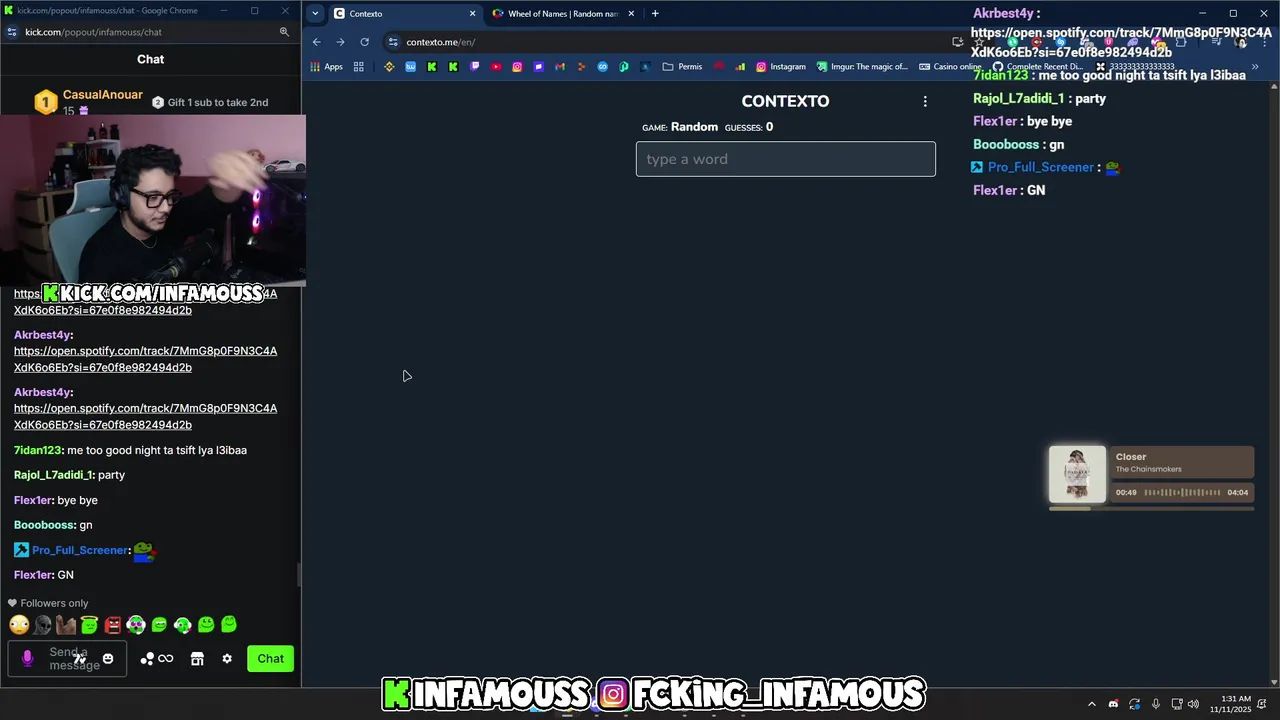Open the tab groups grid icon
Image resolution: width=1280 pixels, height=720 pixels.
tap(358, 67)
